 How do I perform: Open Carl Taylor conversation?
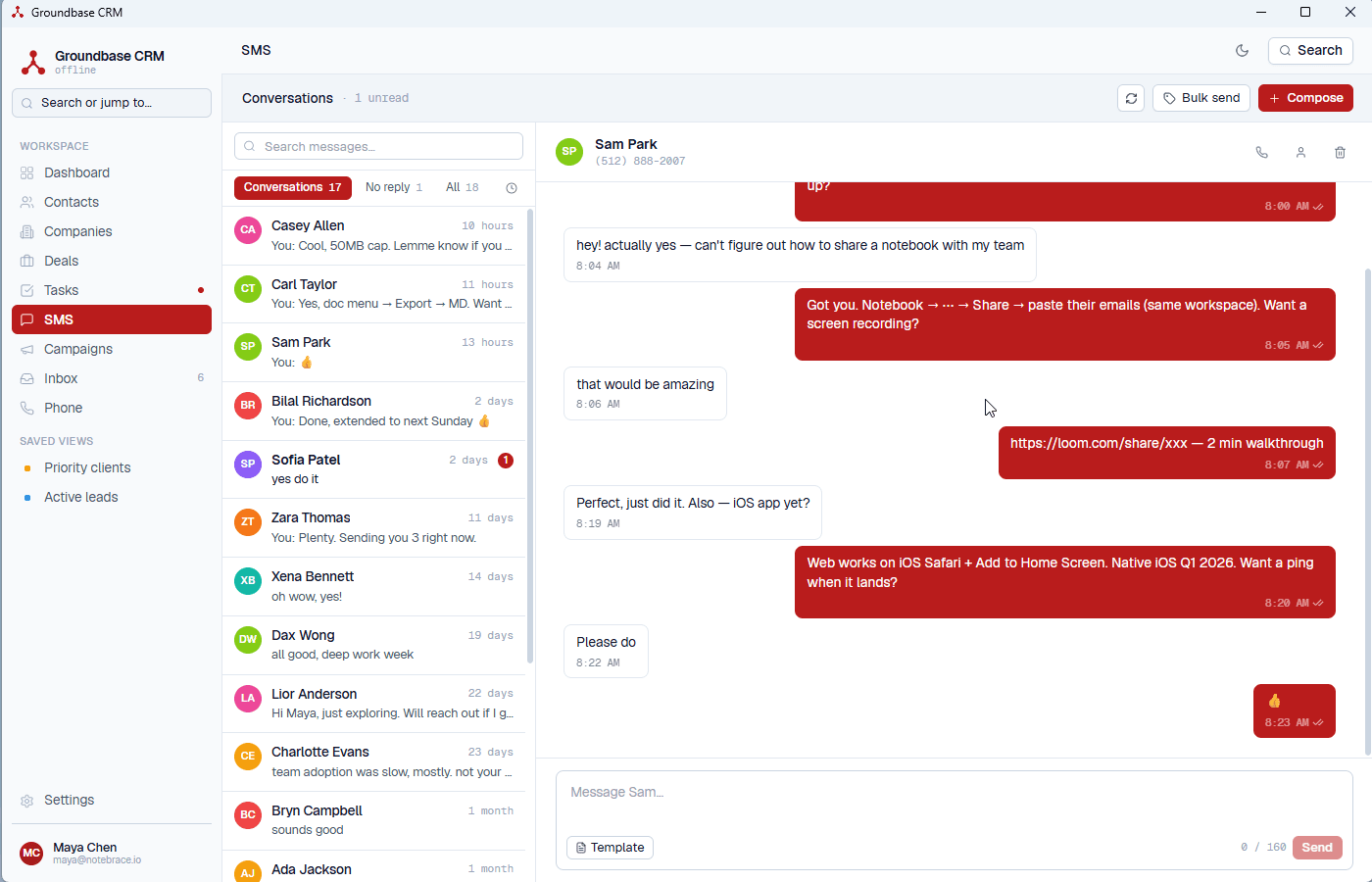pyautogui.click(x=374, y=294)
